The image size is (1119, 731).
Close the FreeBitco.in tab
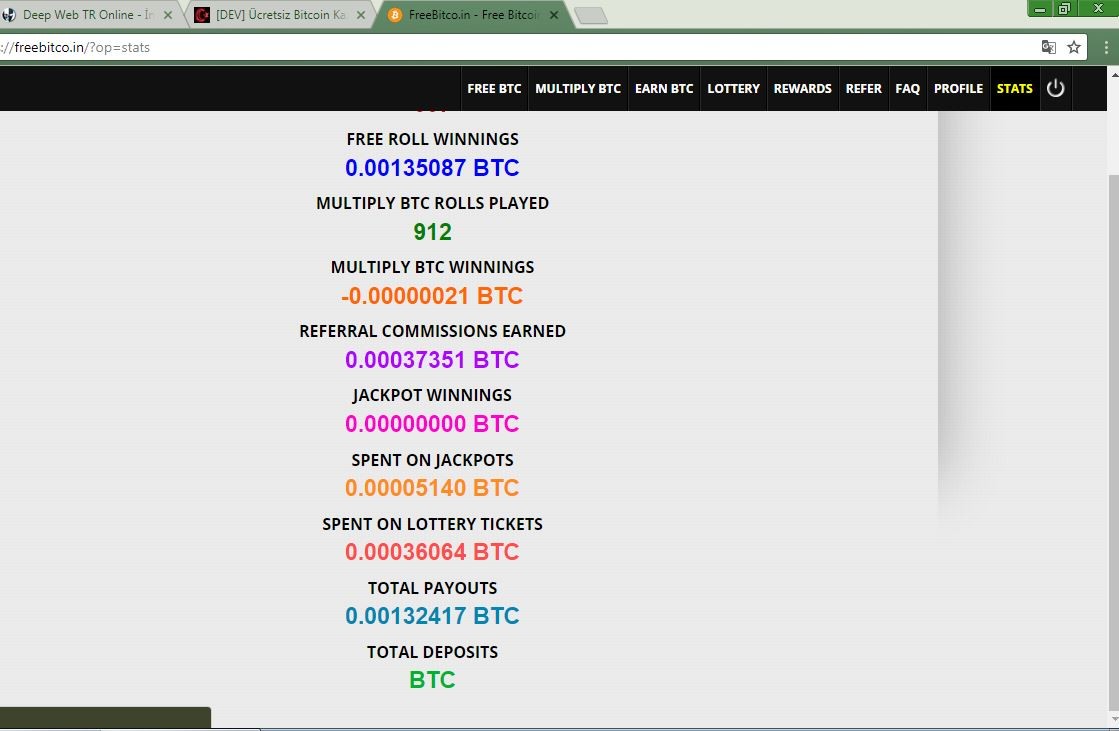pyautogui.click(x=554, y=15)
